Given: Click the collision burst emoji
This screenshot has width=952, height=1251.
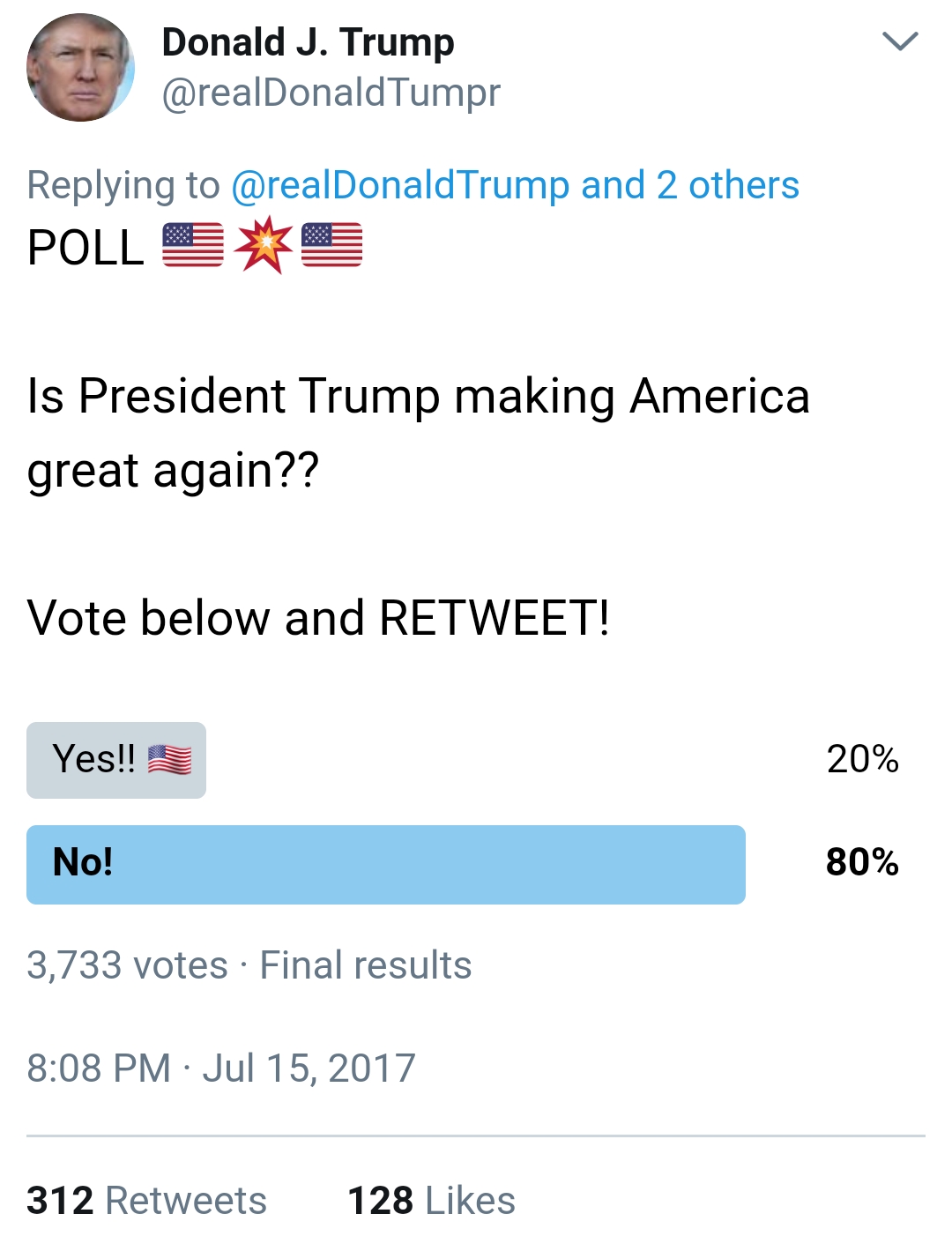Looking at the screenshot, I should click(x=263, y=245).
